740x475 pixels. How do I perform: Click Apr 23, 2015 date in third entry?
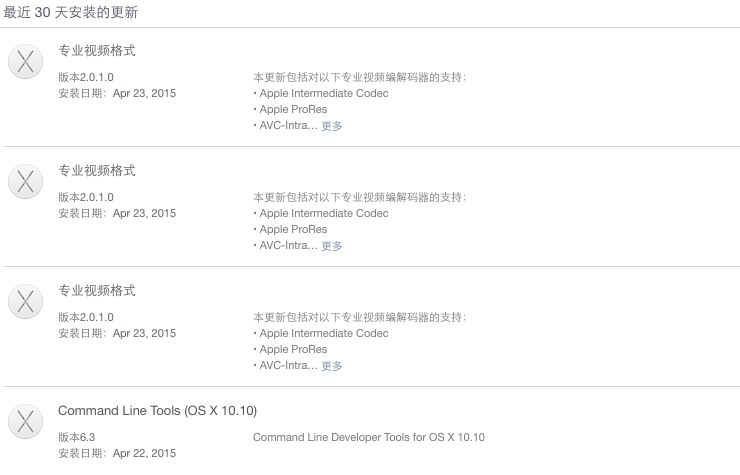(144, 333)
